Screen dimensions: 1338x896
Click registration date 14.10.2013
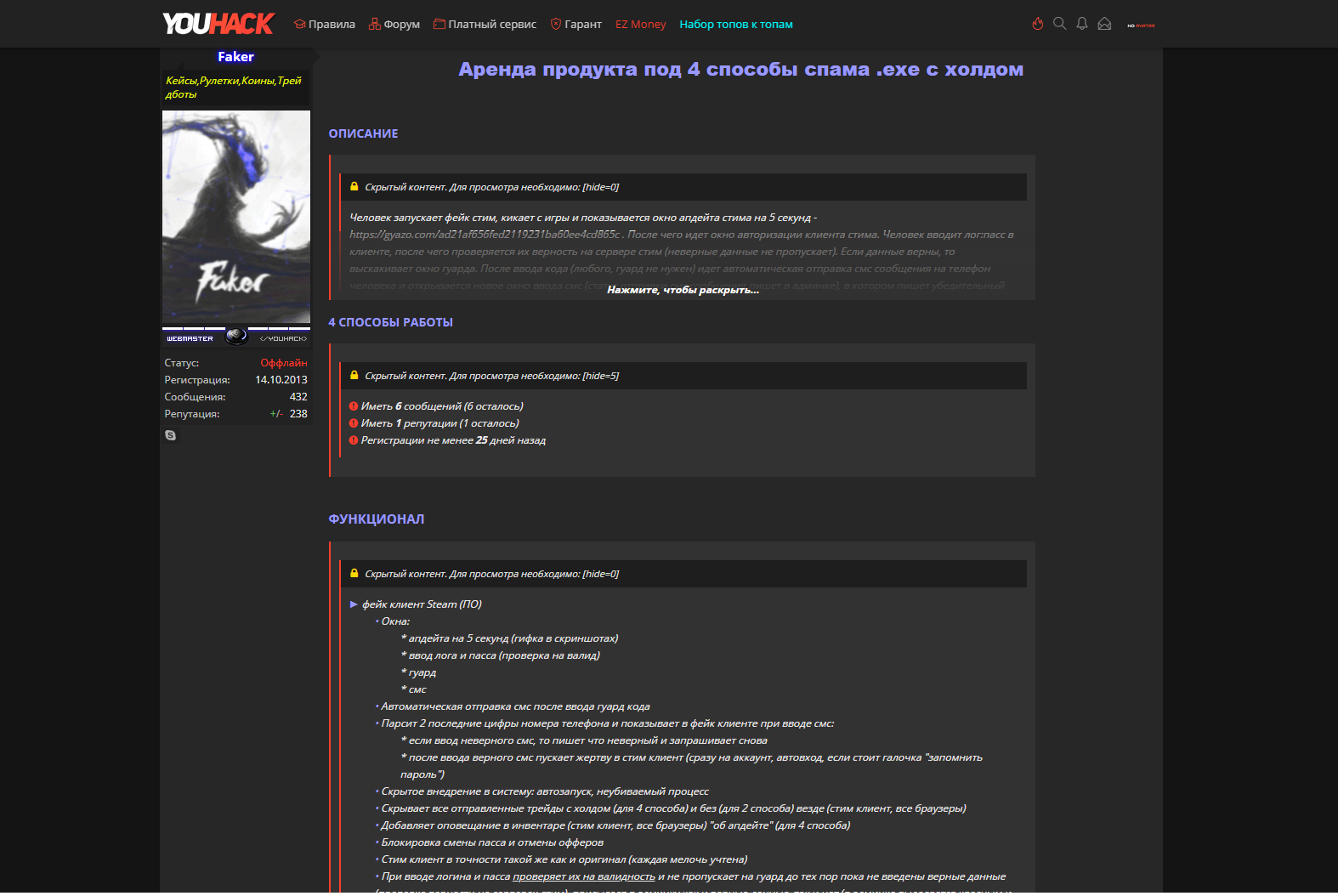point(281,380)
